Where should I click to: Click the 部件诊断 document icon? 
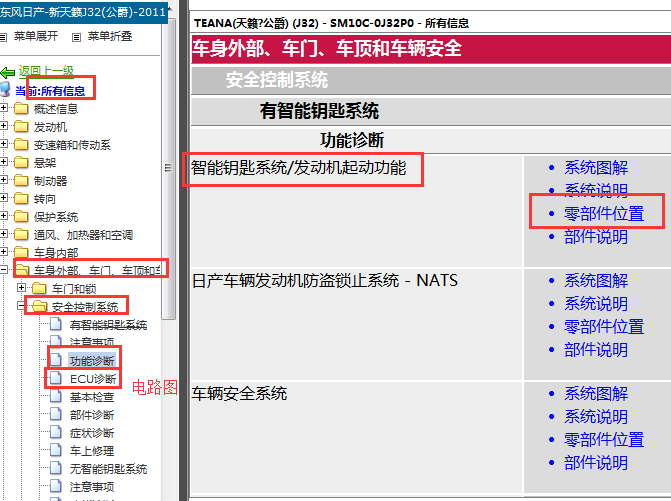pyautogui.click(x=56, y=414)
